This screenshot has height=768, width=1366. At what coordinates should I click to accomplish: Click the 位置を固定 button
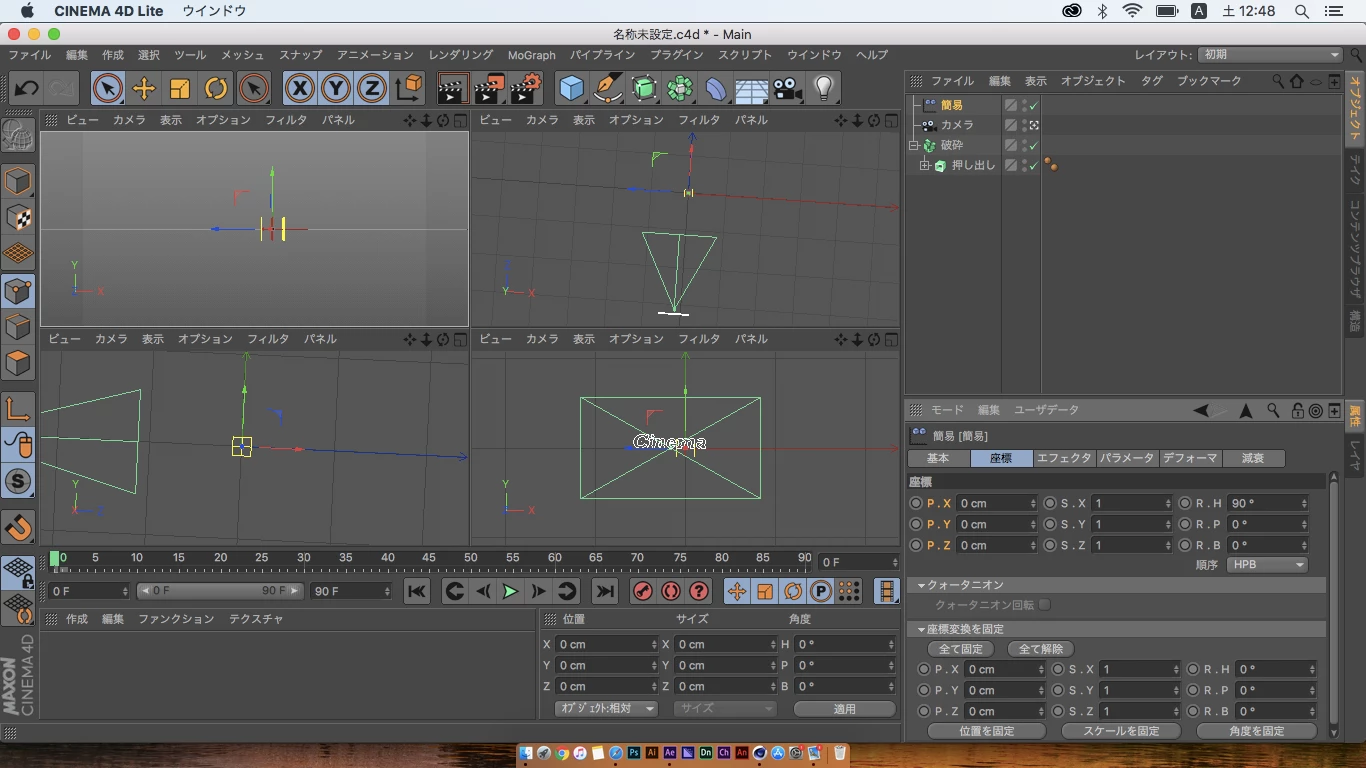987,731
